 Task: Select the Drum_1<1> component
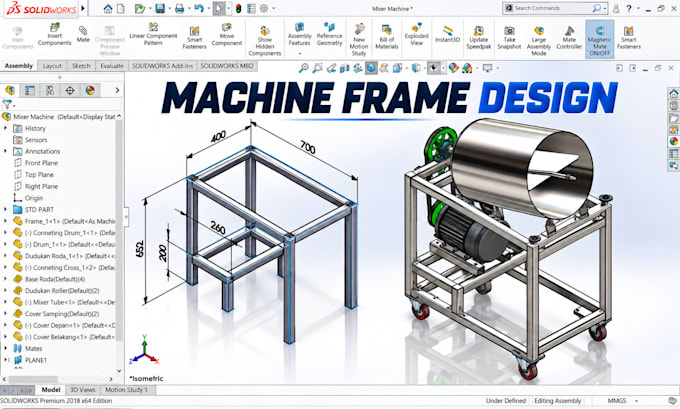69,244
